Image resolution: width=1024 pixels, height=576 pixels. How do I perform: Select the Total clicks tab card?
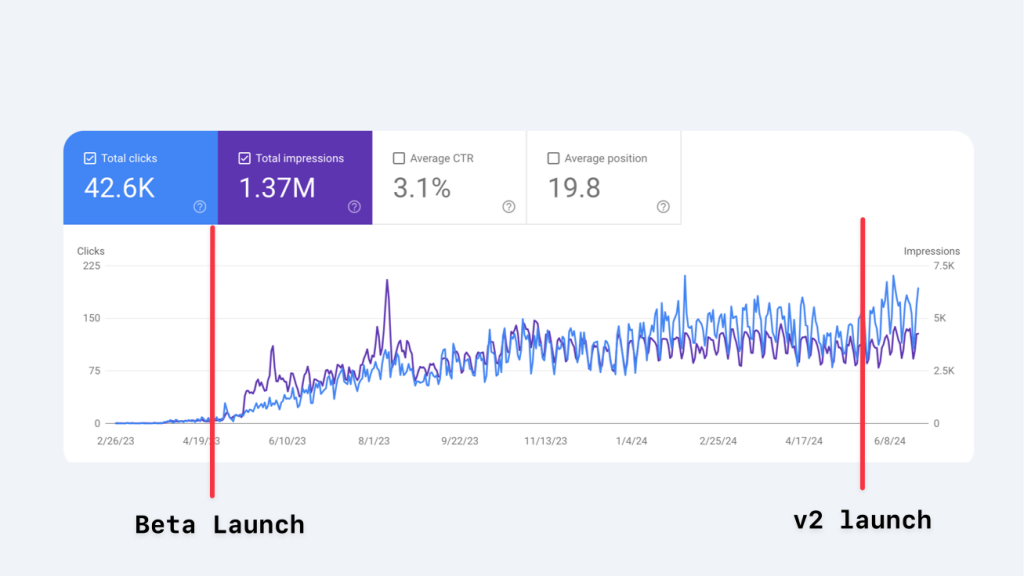pos(140,177)
